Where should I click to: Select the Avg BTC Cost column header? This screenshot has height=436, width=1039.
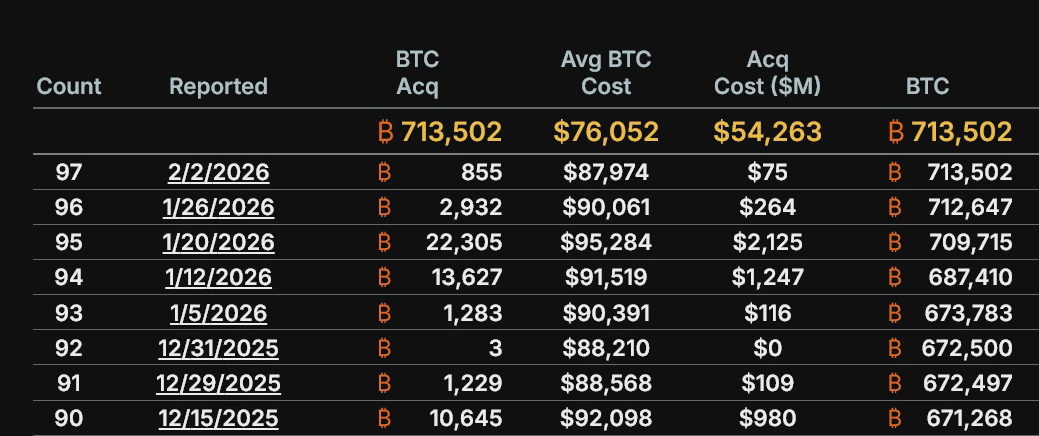click(x=606, y=73)
